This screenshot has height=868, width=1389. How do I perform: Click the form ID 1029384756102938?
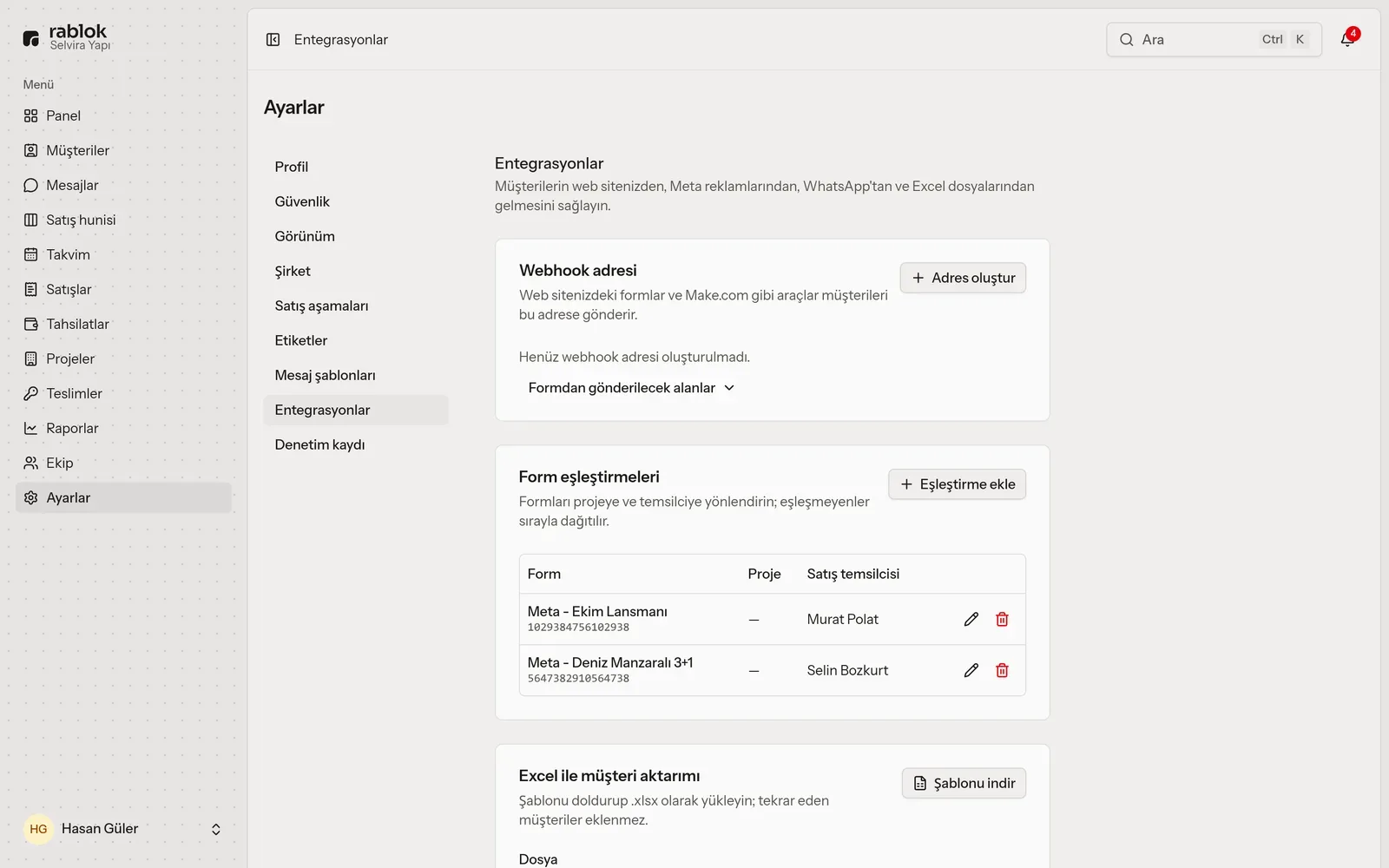click(x=578, y=628)
